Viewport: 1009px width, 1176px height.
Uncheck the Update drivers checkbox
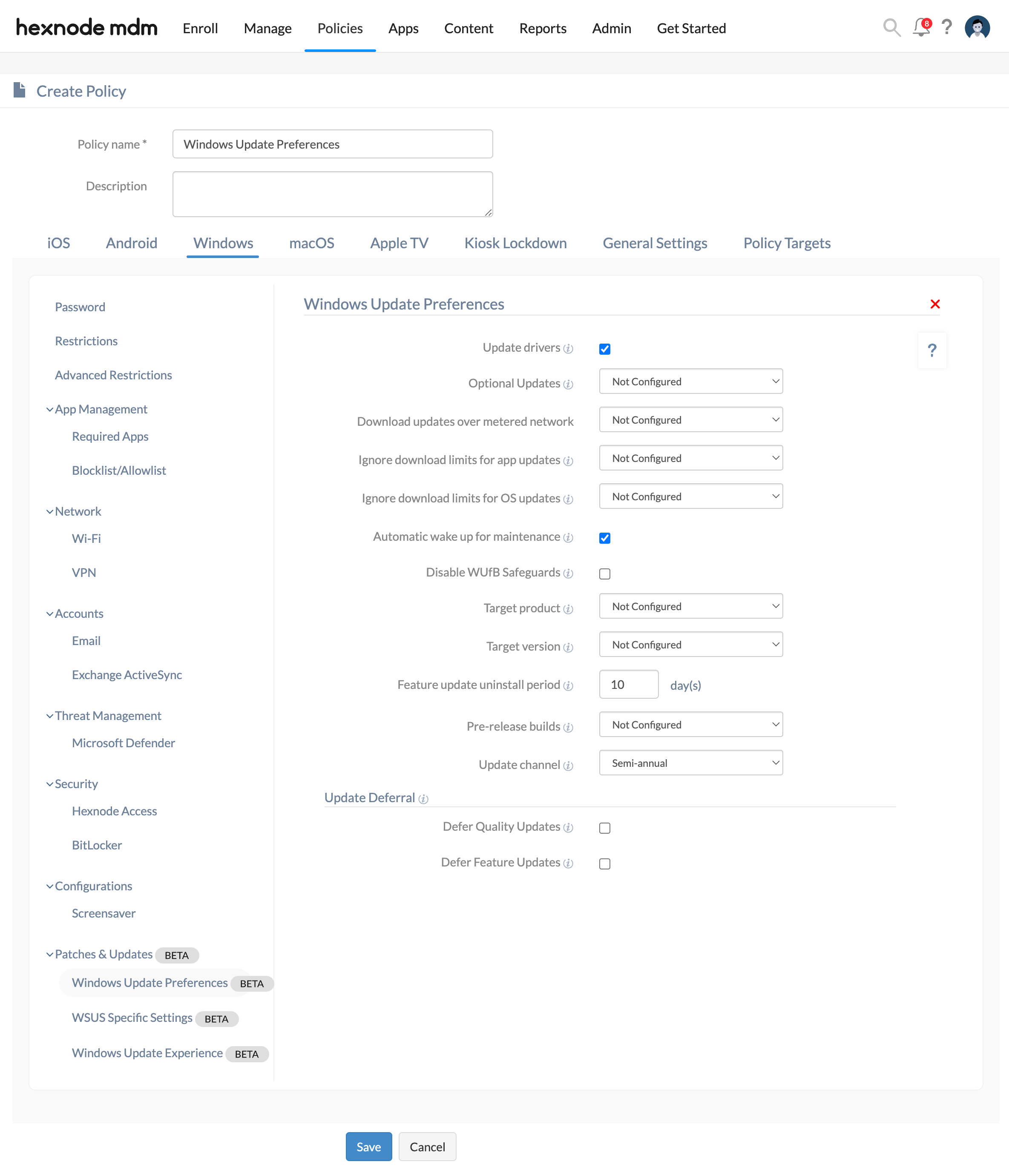pyautogui.click(x=605, y=348)
